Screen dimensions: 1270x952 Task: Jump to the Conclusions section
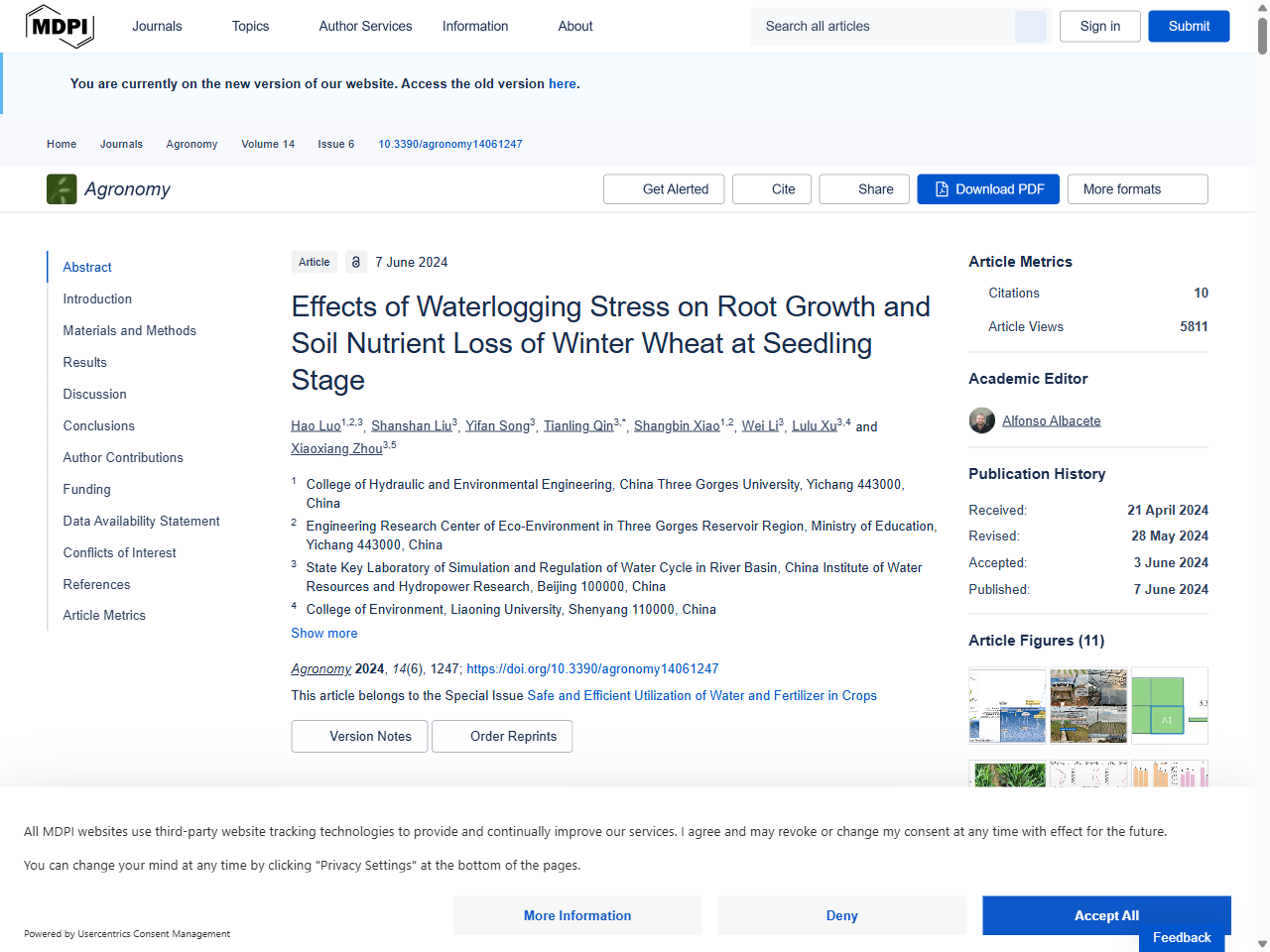(x=98, y=425)
